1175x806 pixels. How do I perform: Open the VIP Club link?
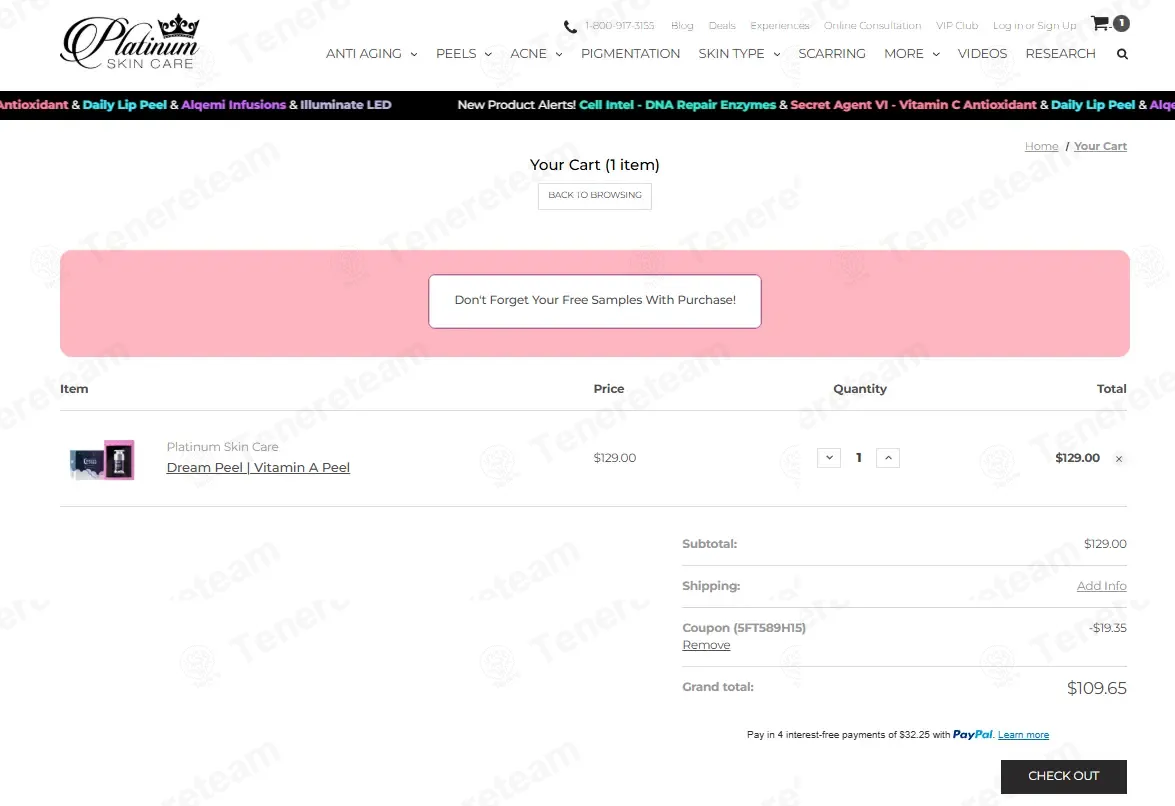click(957, 25)
